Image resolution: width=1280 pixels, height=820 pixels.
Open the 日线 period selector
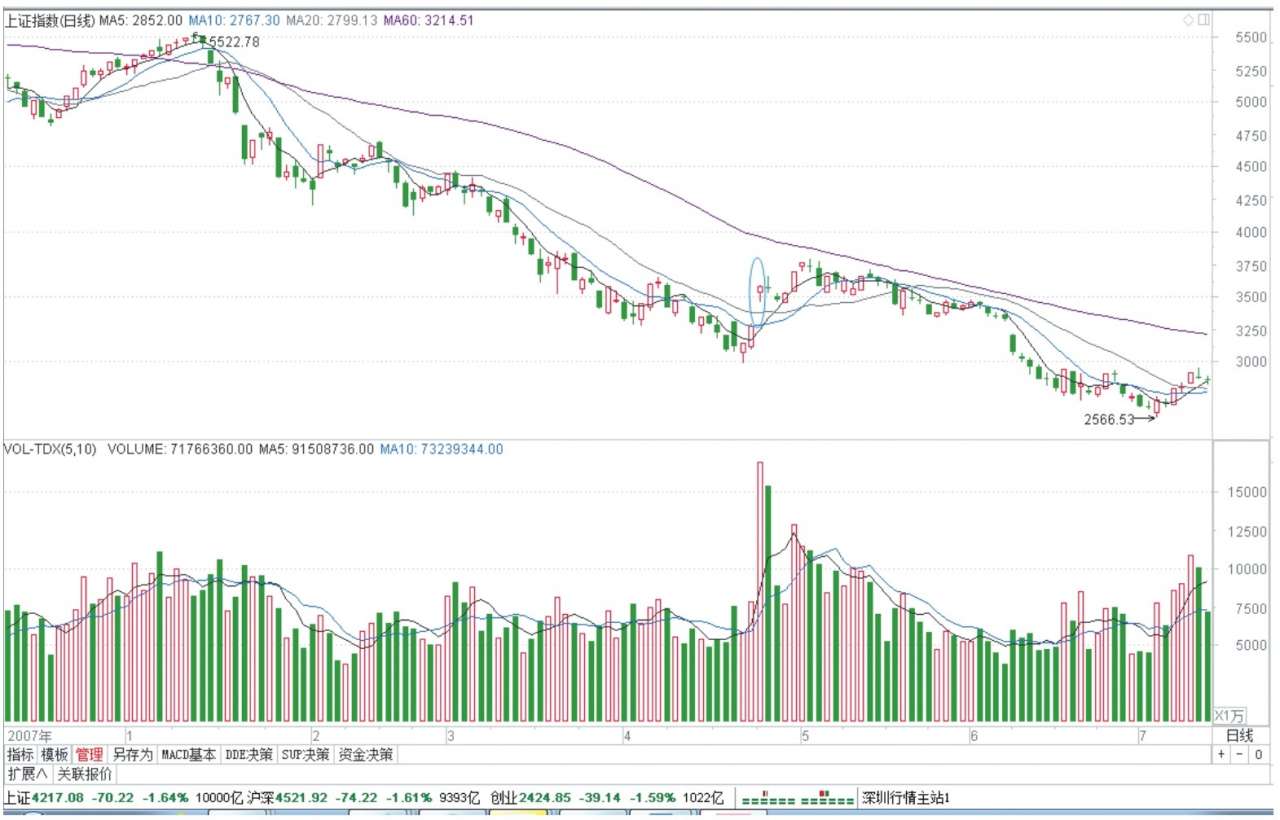(1239, 735)
